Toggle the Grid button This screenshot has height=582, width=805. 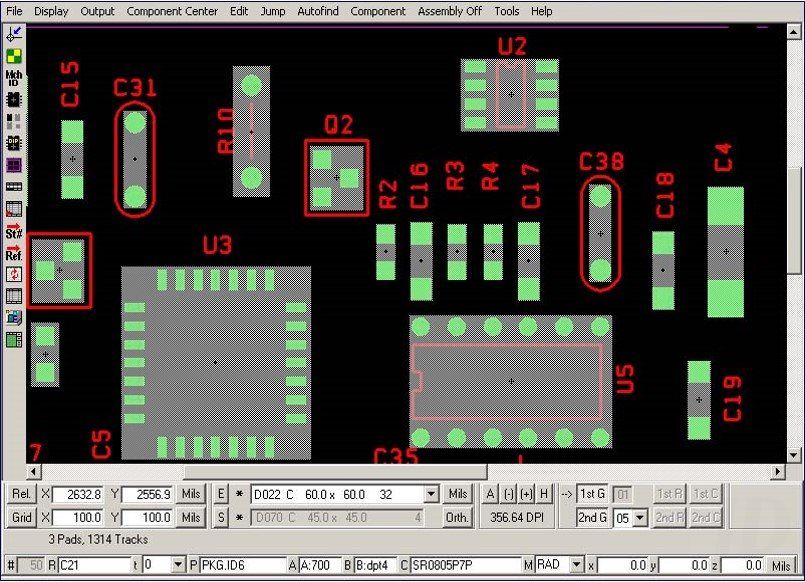coord(22,518)
